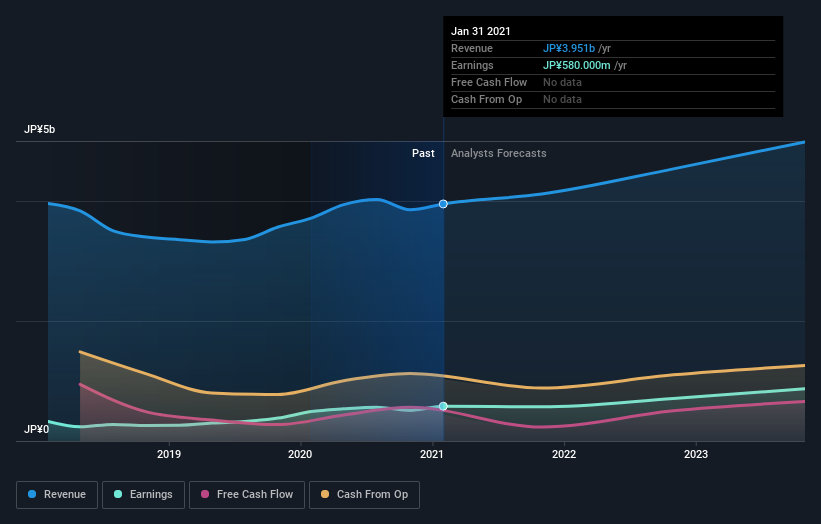Image resolution: width=821 pixels, height=524 pixels.
Task: Click the Jan 31 2021 tooltip date
Action: (x=481, y=31)
